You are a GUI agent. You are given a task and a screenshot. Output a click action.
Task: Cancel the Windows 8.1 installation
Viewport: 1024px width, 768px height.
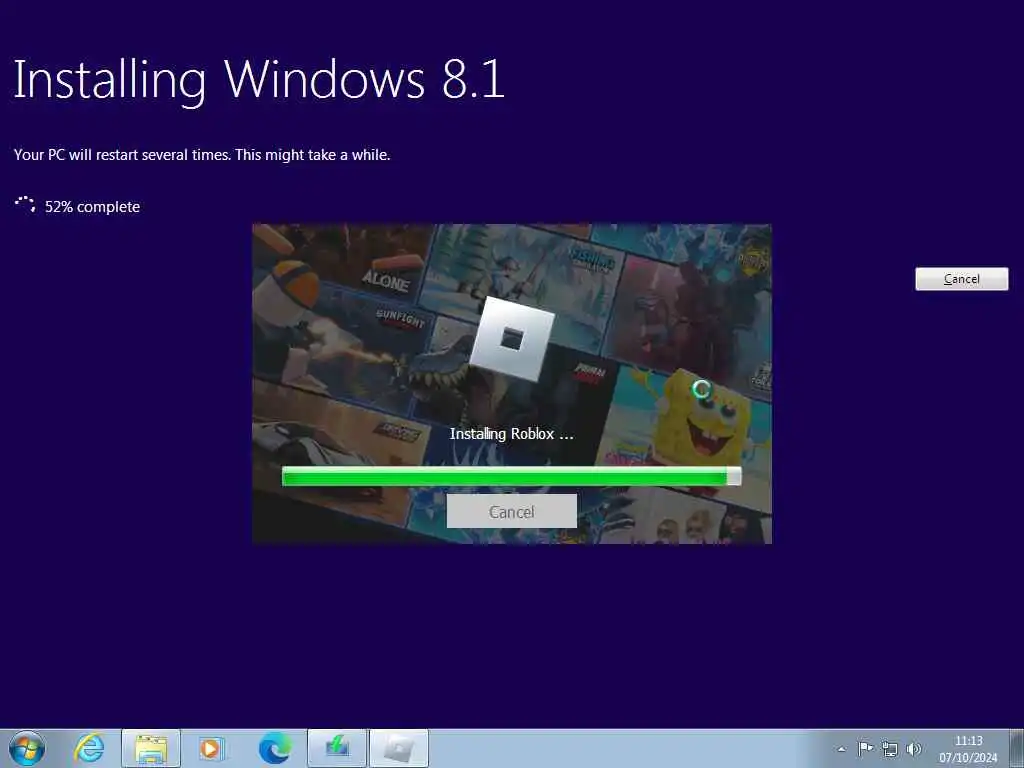(961, 279)
